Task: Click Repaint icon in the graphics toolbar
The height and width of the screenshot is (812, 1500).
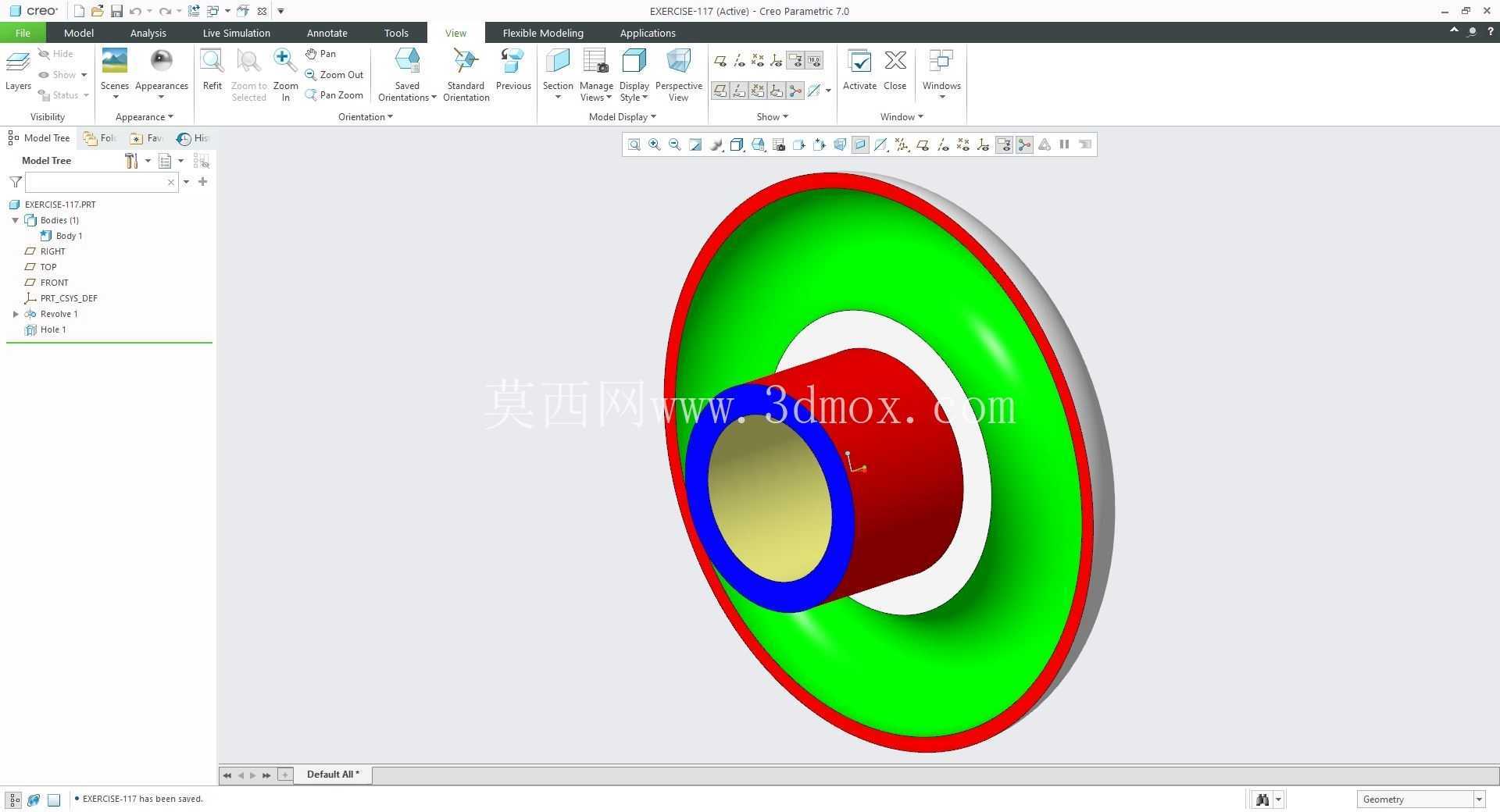Action: tap(695, 144)
